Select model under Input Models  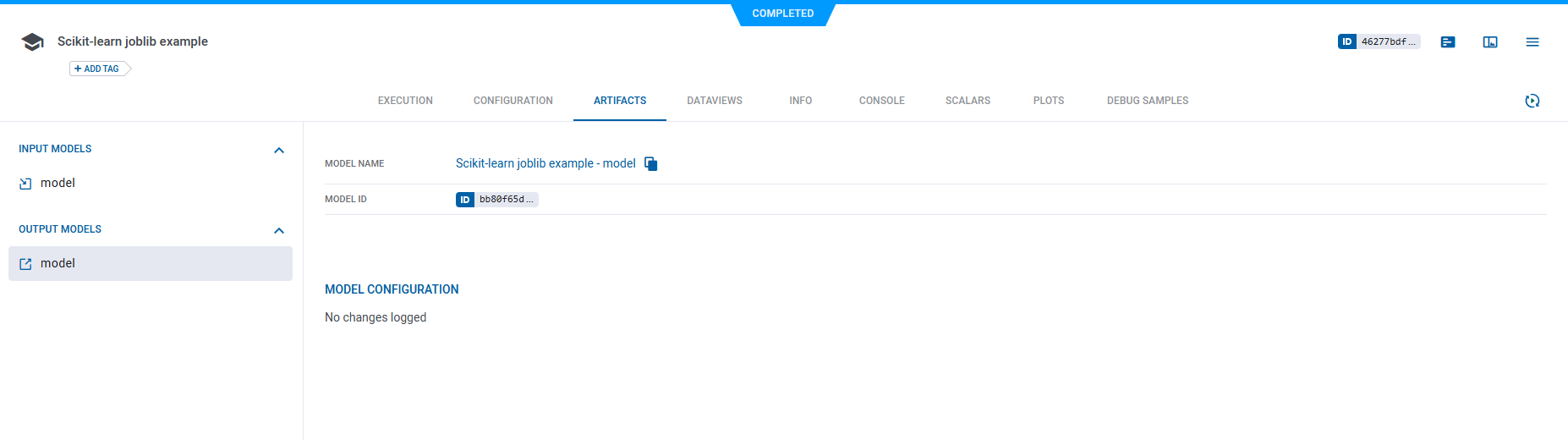58,183
